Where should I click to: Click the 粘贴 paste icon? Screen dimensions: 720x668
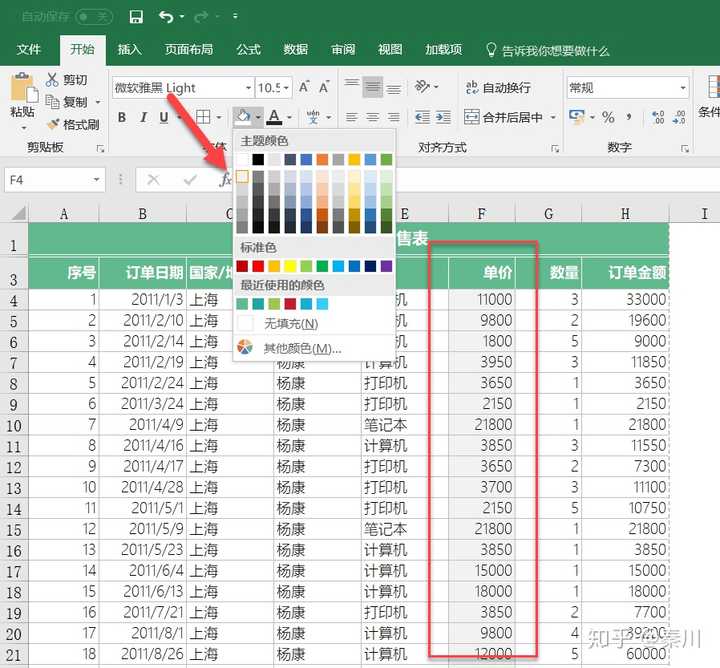pyautogui.click(x=23, y=88)
